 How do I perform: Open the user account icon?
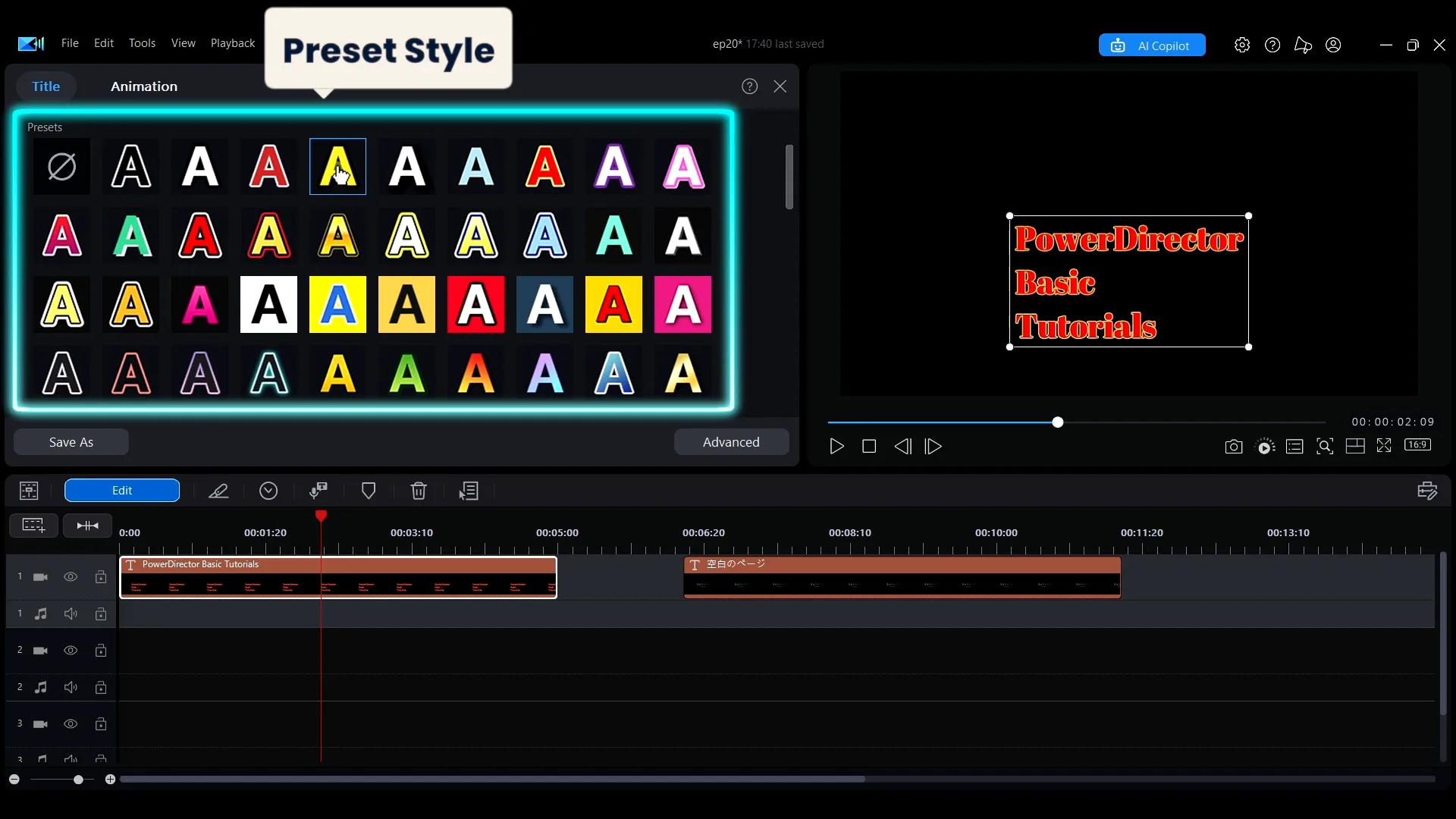coord(1333,45)
